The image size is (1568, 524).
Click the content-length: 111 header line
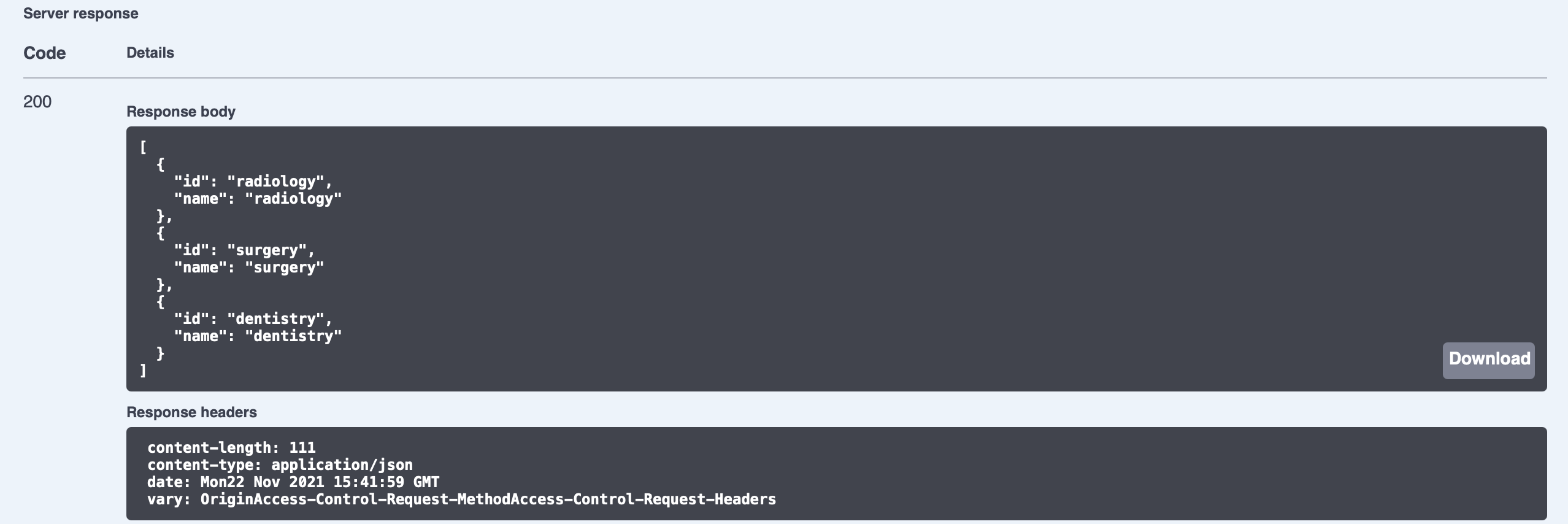coord(231,448)
